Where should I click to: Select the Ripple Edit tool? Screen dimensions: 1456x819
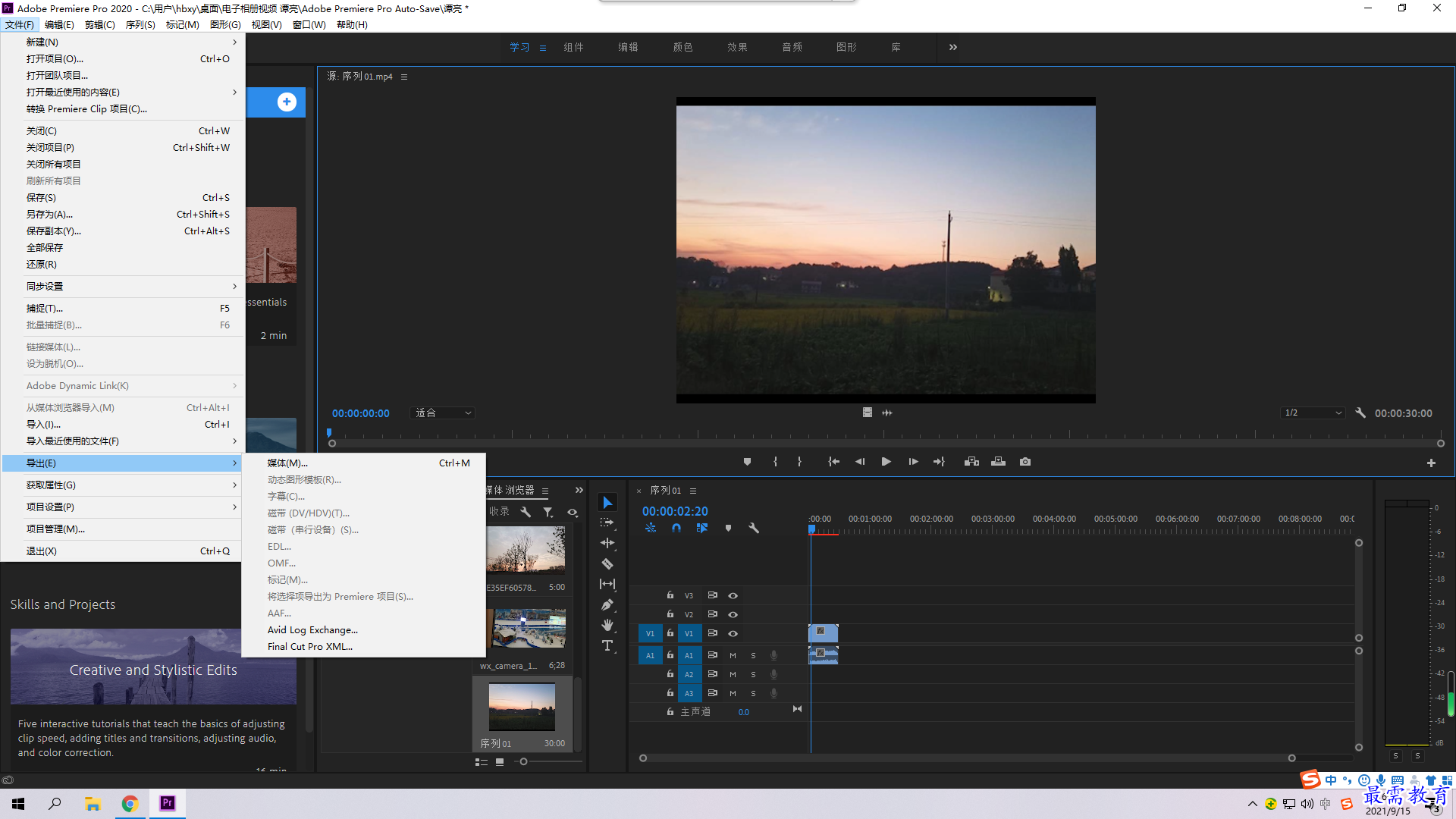pyautogui.click(x=607, y=543)
